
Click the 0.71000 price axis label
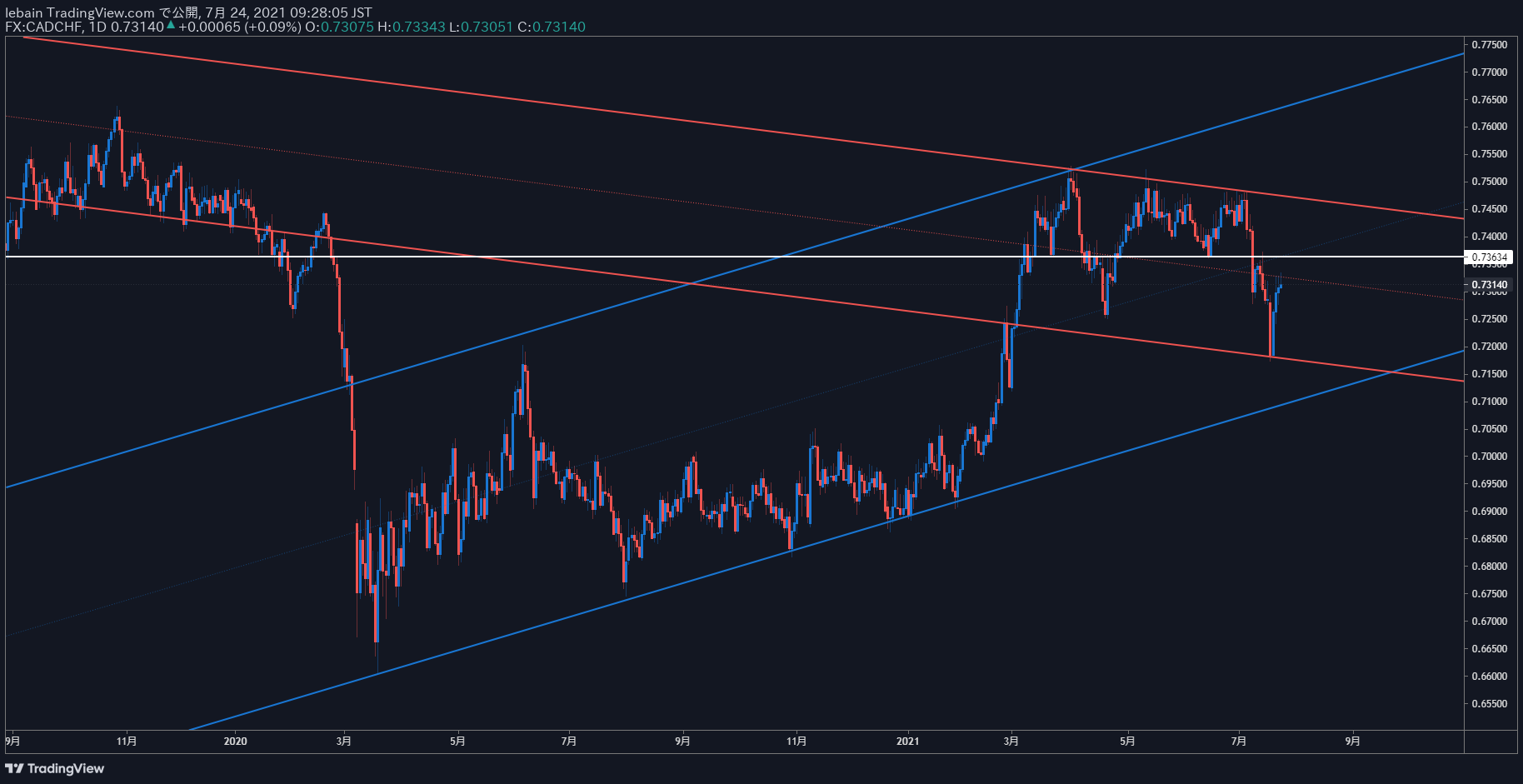[x=1490, y=402]
